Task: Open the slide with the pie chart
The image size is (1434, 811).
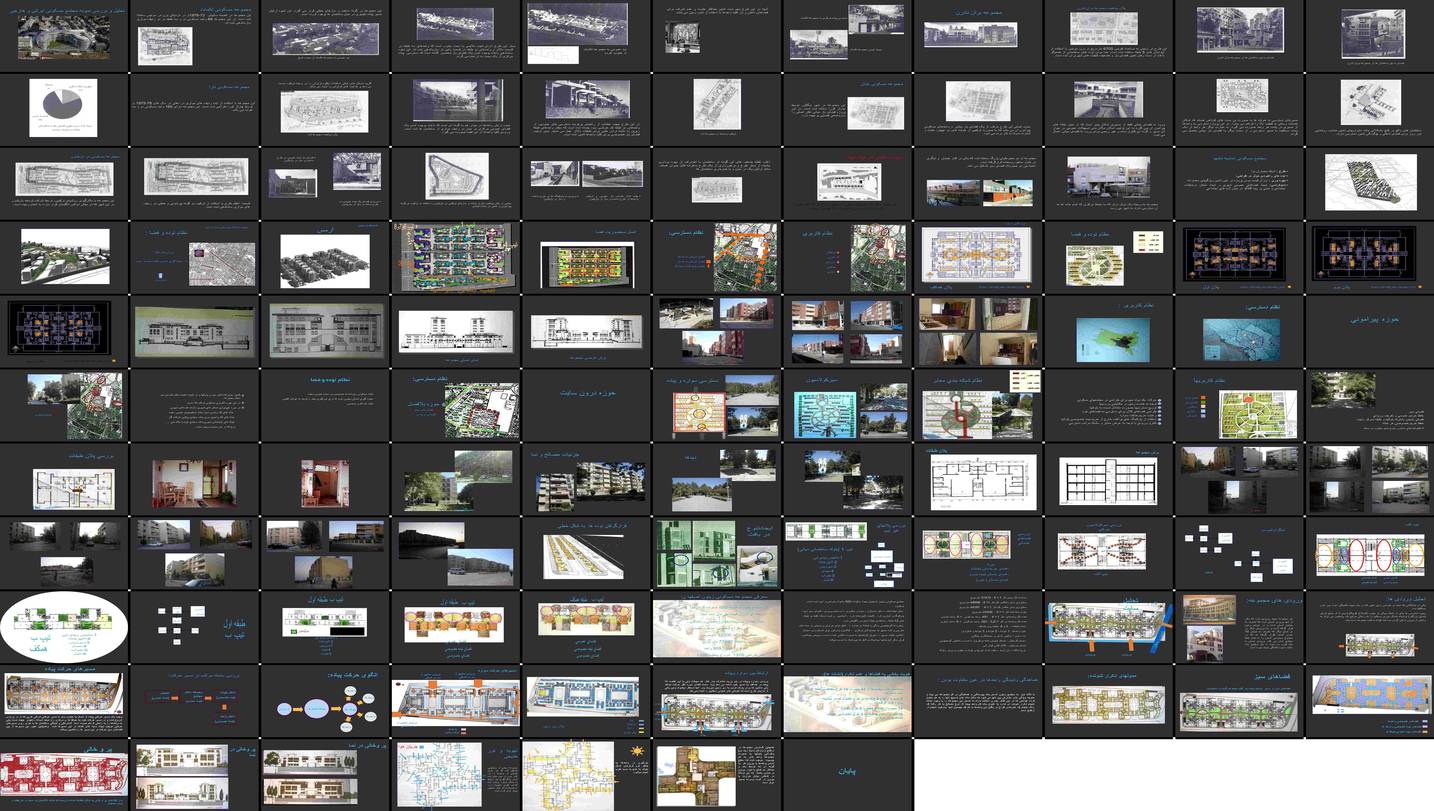Action: 65,110
